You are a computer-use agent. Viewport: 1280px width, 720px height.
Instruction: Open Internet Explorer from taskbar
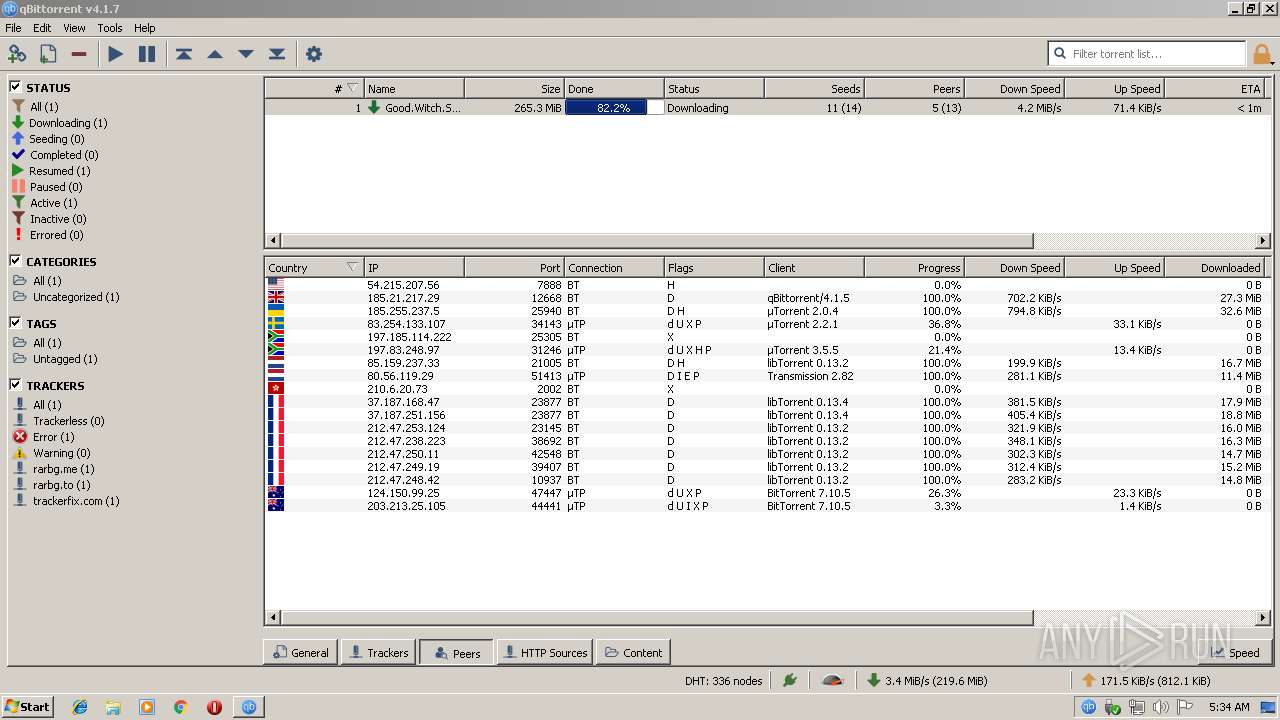(80, 707)
